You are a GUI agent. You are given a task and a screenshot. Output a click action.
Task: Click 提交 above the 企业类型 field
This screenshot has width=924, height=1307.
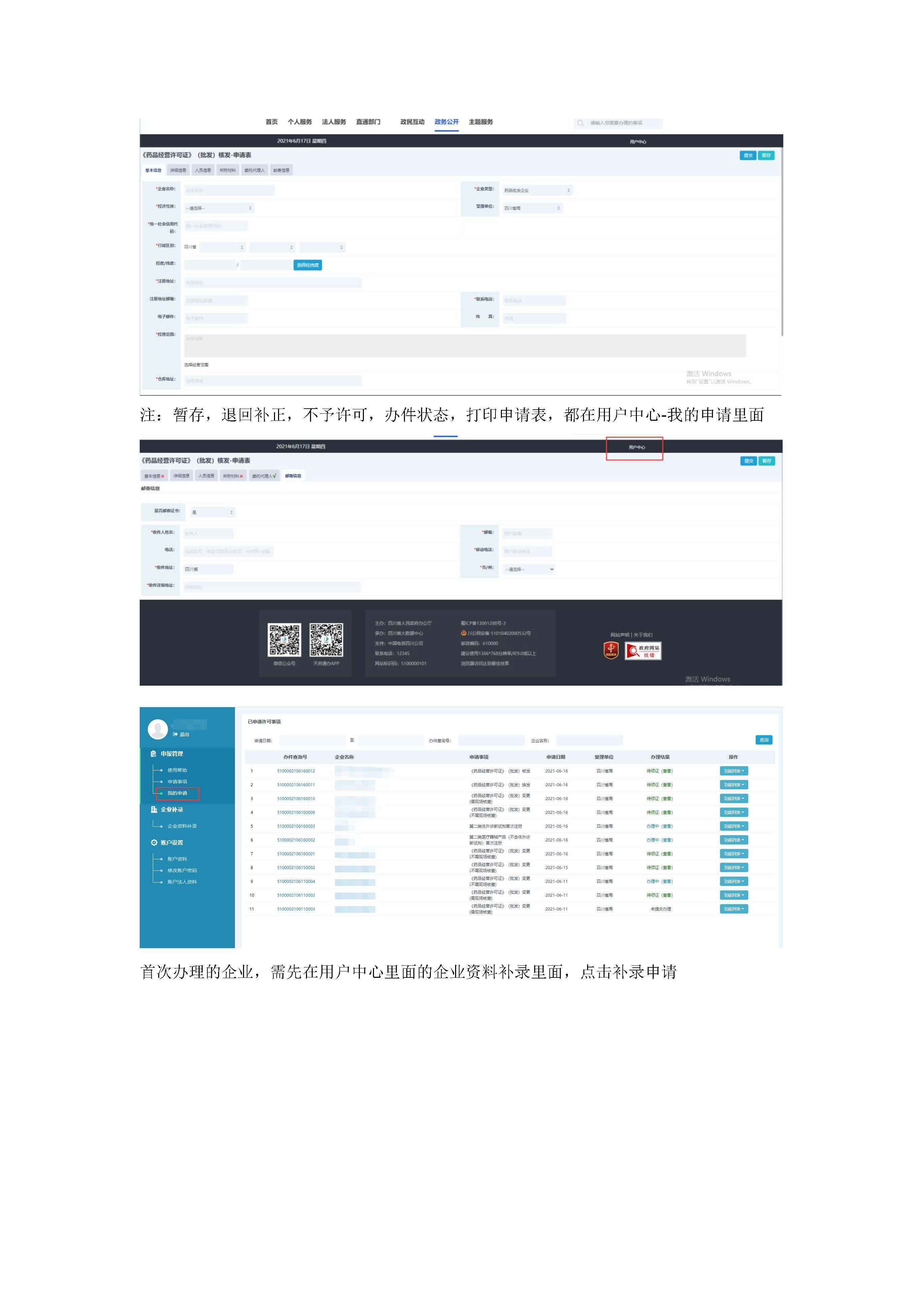tap(748, 156)
